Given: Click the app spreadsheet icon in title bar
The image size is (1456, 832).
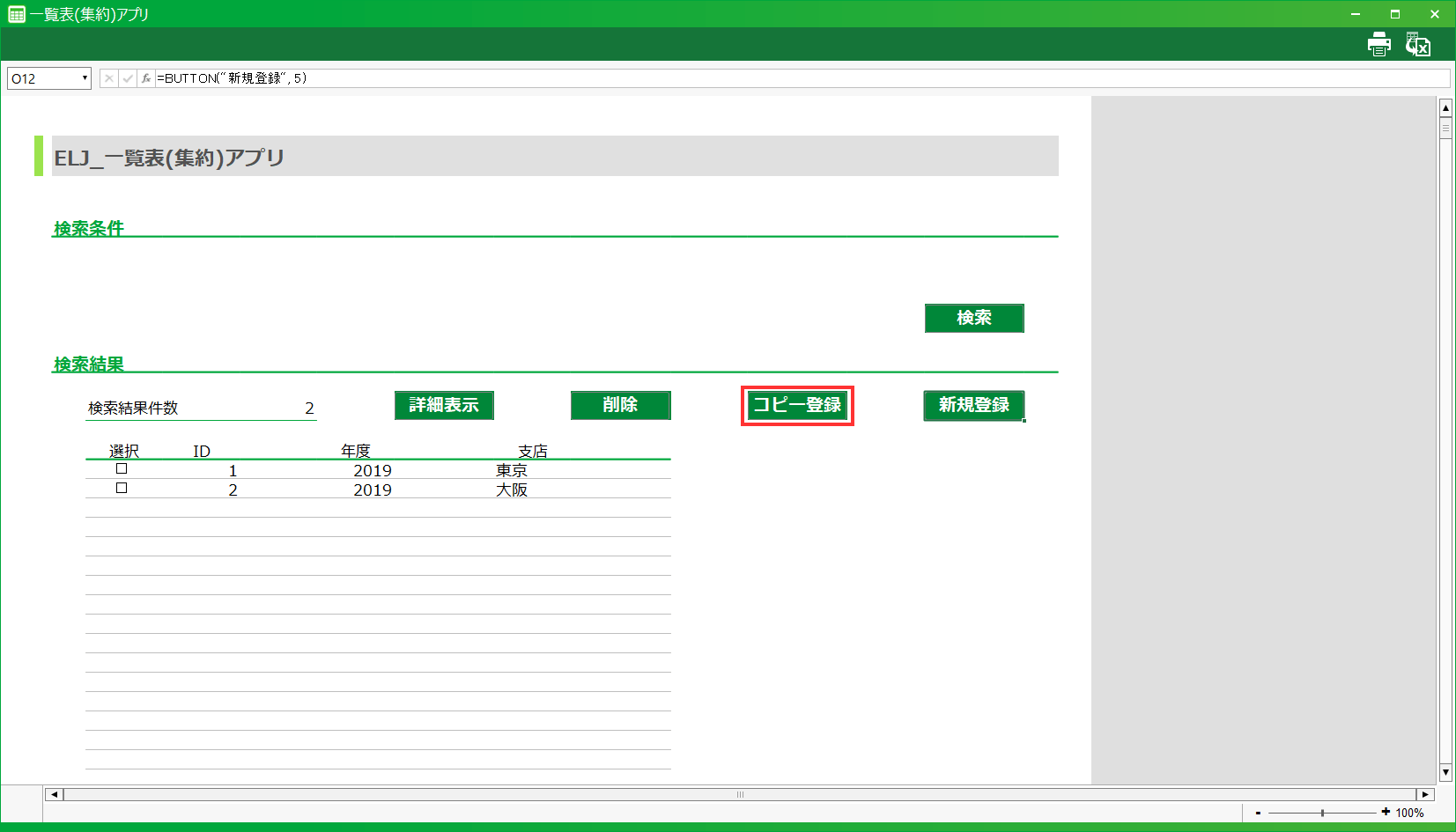Looking at the screenshot, I should tap(16, 14).
